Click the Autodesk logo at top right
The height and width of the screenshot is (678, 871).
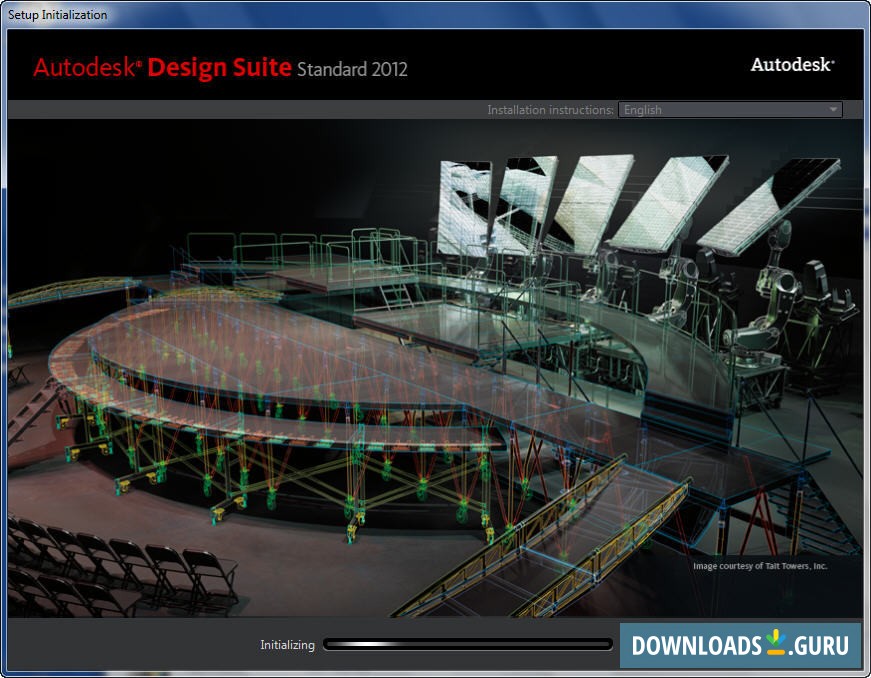tap(792, 65)
